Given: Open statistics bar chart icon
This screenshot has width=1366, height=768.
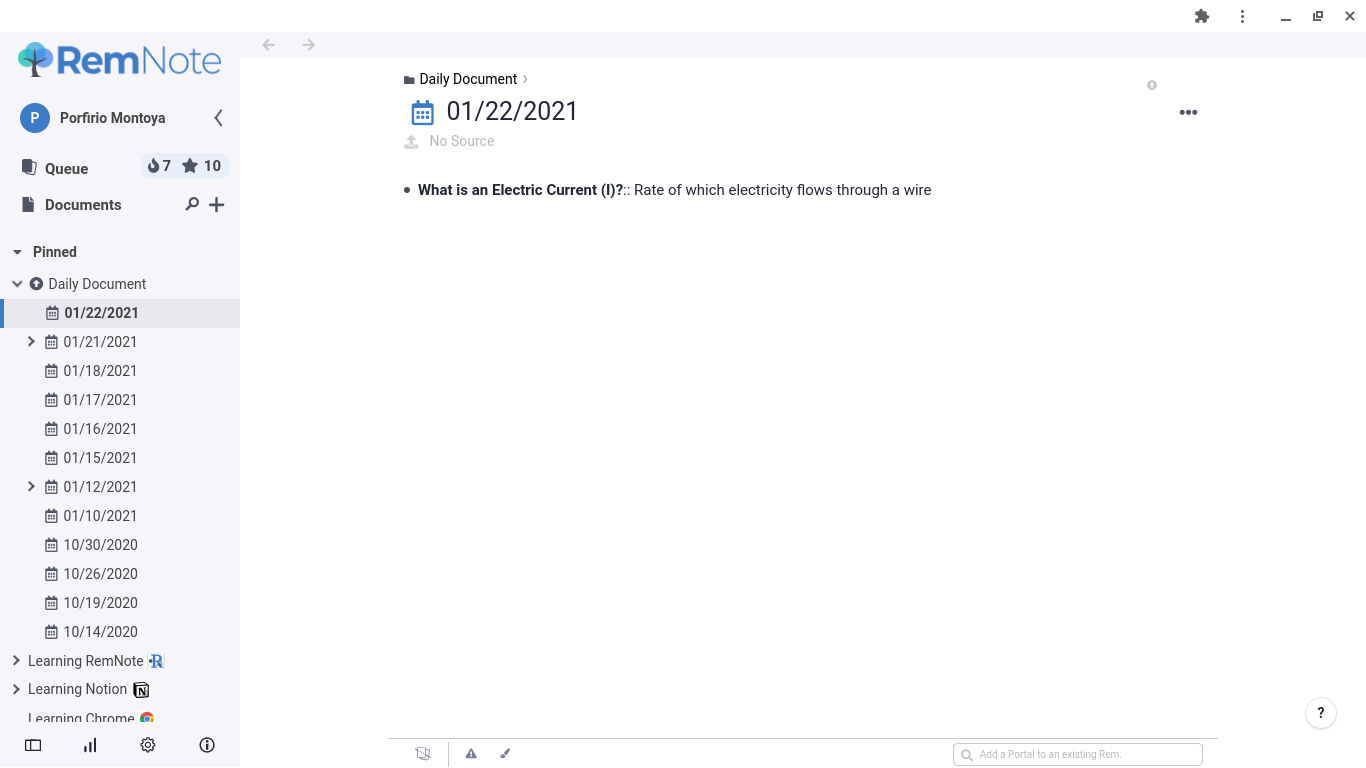Looking at the screenshot, I should point(90,745).
